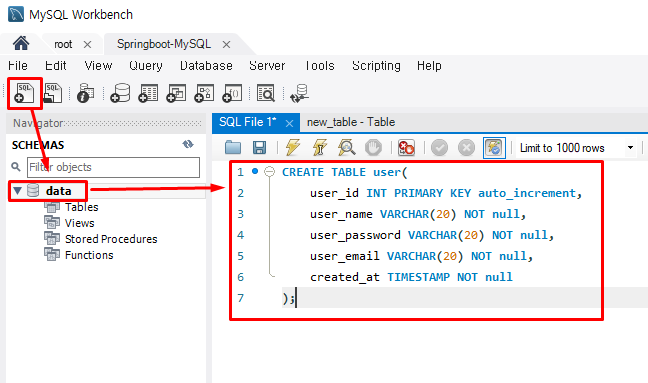The image size is (648, 383).
Task: Open the Edit menu
Action: pyautogui.click(x=56, y=66)
